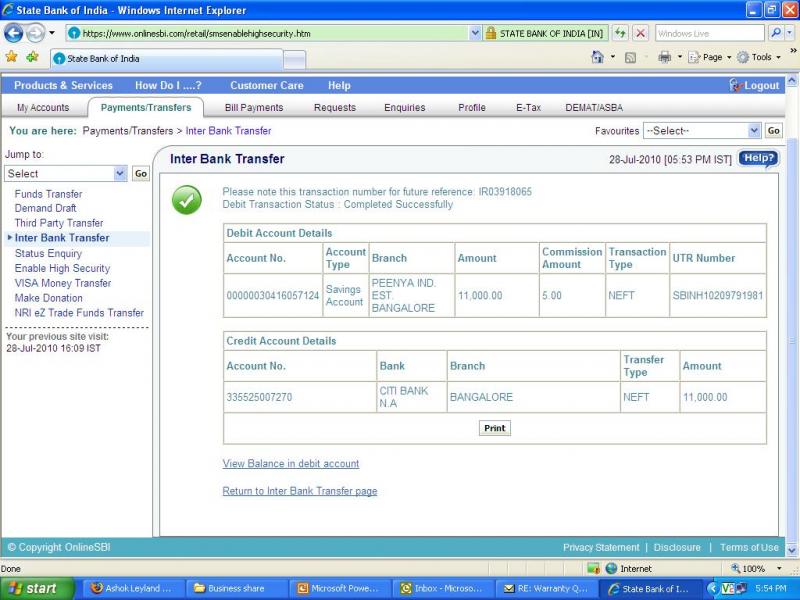800x600 pixels.
Task: Open a new blank browser tab
Action: [294, 60]
